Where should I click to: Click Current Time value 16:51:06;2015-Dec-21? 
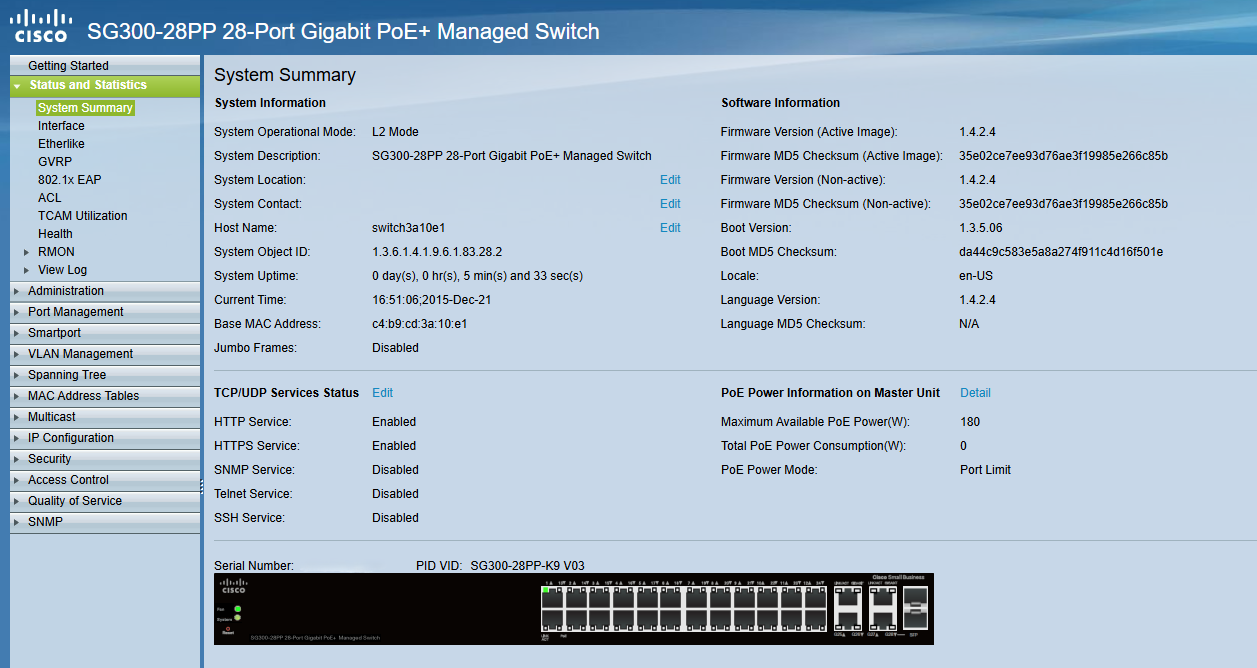(433, 300)
